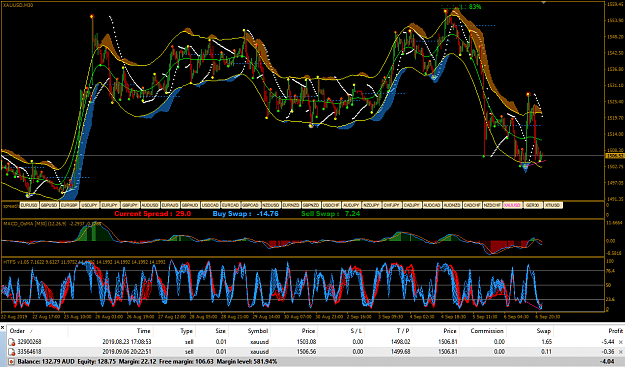Viewport: 625px width, 367px height.
Task: Sort by the Swap column header
Action: pyautogui.click(x=544, y=331)
